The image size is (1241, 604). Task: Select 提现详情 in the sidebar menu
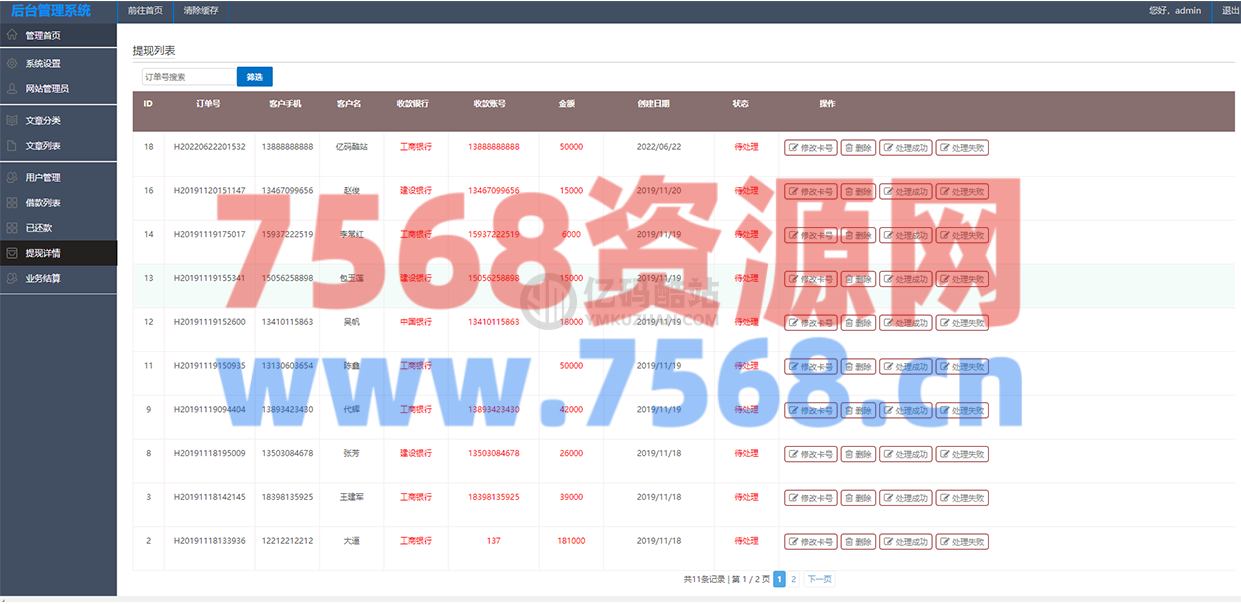coord(43,253)
